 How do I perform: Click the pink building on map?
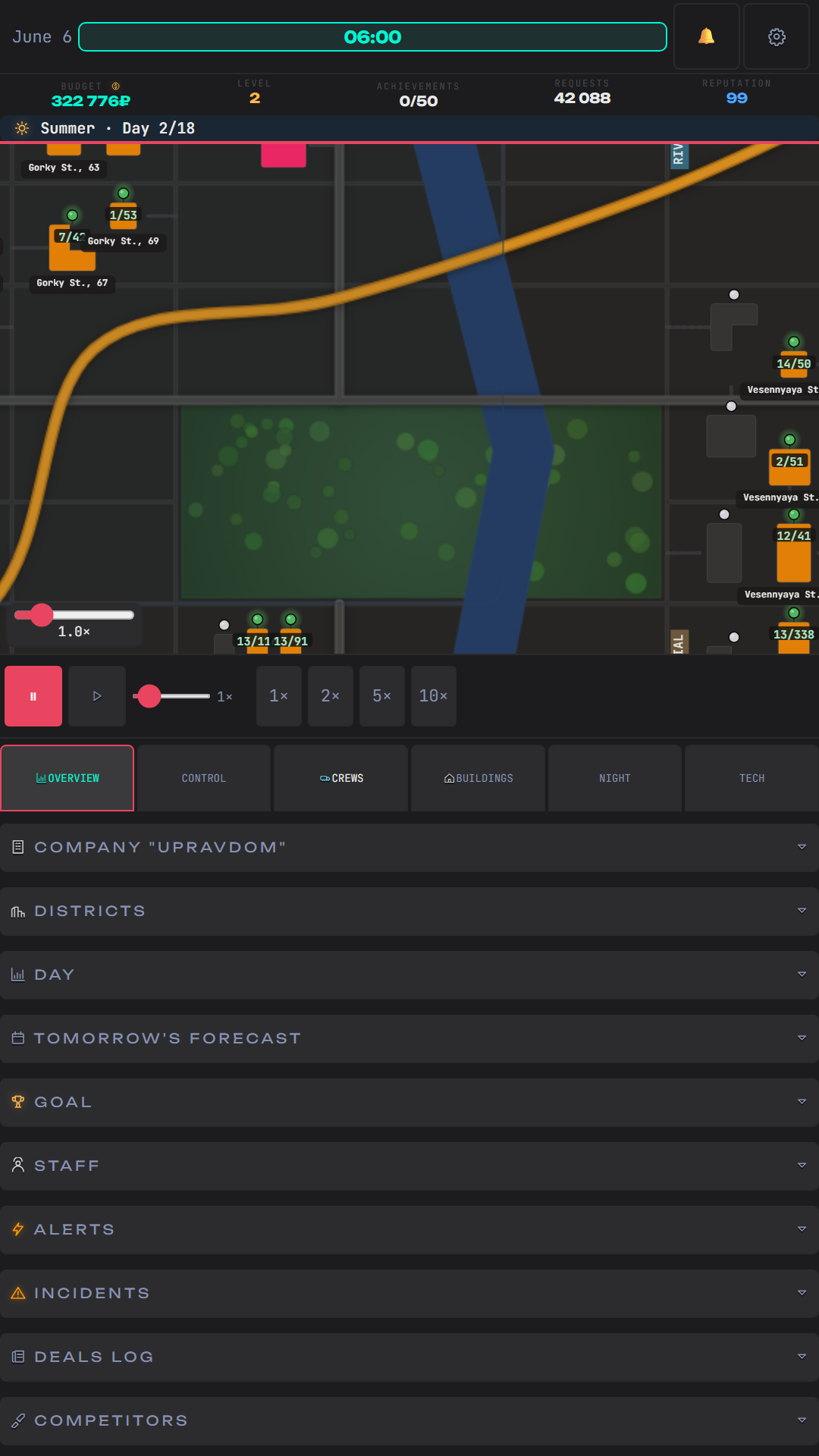(284, 155)
